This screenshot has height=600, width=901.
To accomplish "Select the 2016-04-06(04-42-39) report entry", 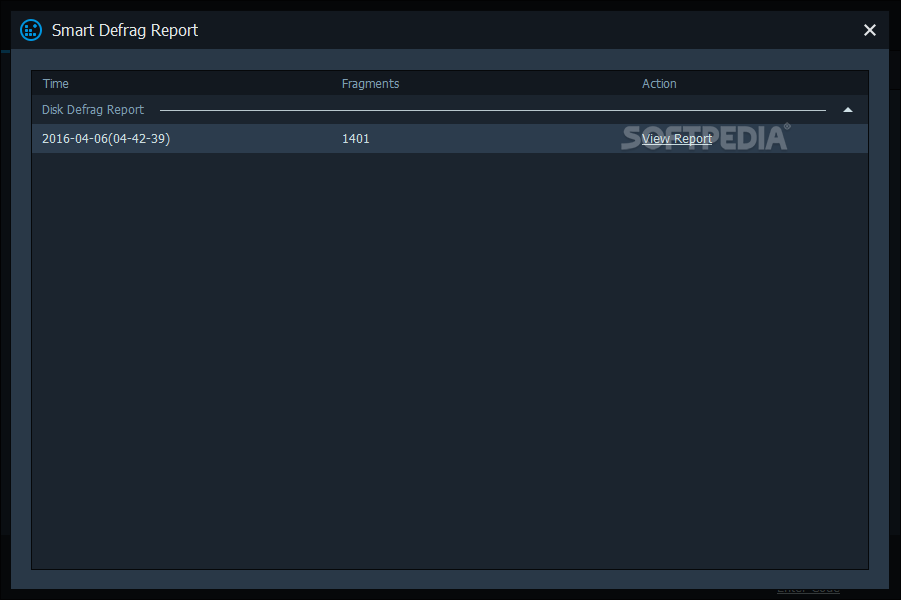I will 449,139.
